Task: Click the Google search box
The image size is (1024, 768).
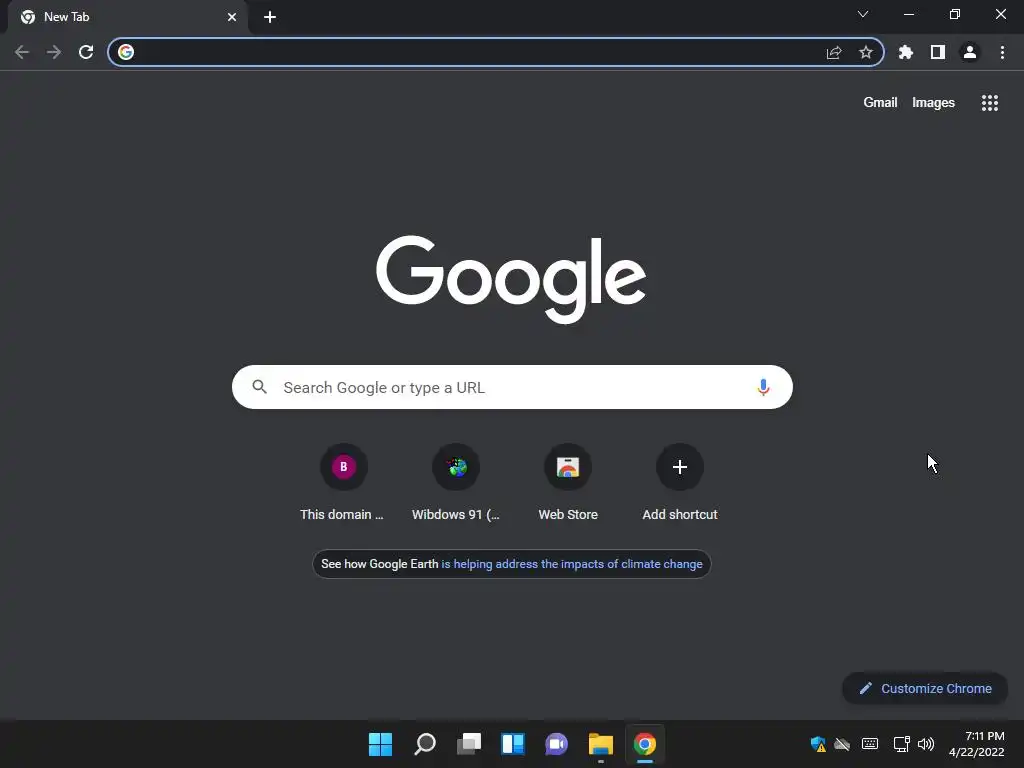Action: (512, 387)
